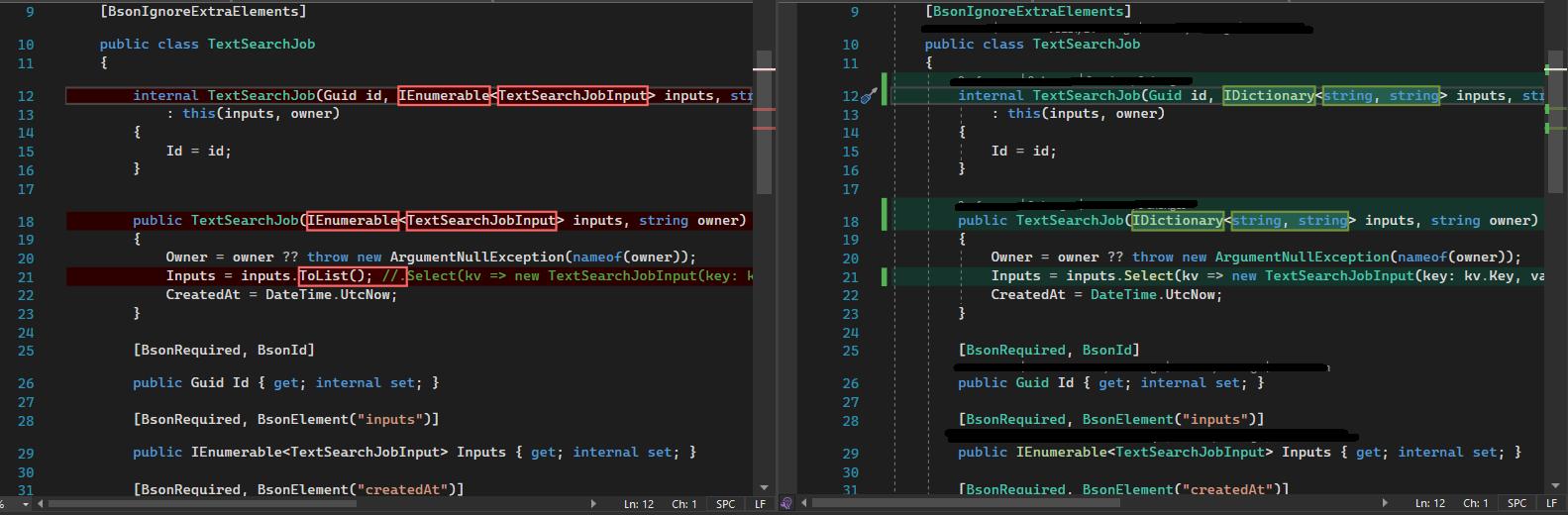This screenshot has height=515, width=1568.
Task: Click highlighted 'TextSearchJobInput' on left line 18
Action: point(482,221)
